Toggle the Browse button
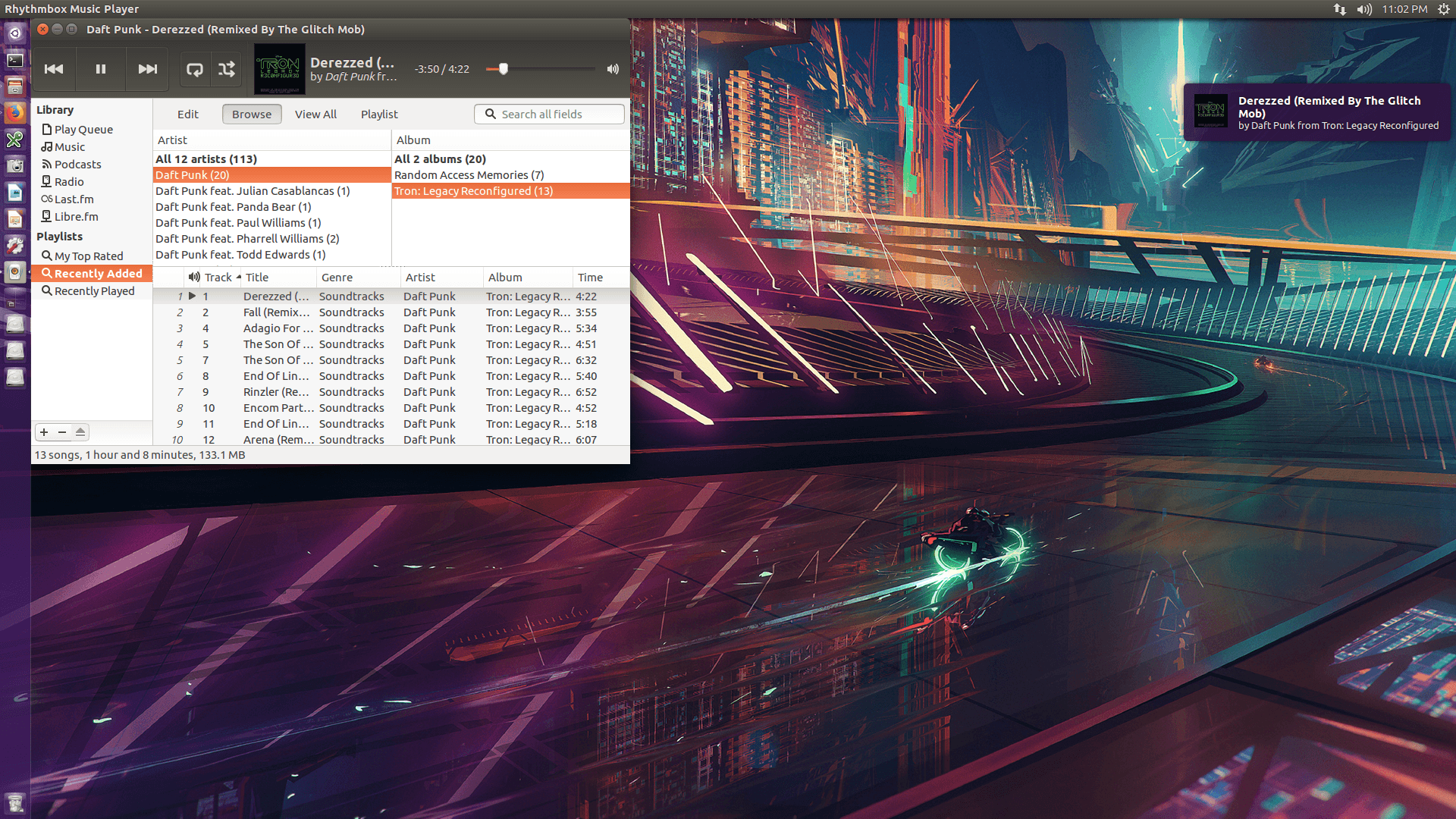This screenshot has width=1456, height=819. tap(252, 115)
